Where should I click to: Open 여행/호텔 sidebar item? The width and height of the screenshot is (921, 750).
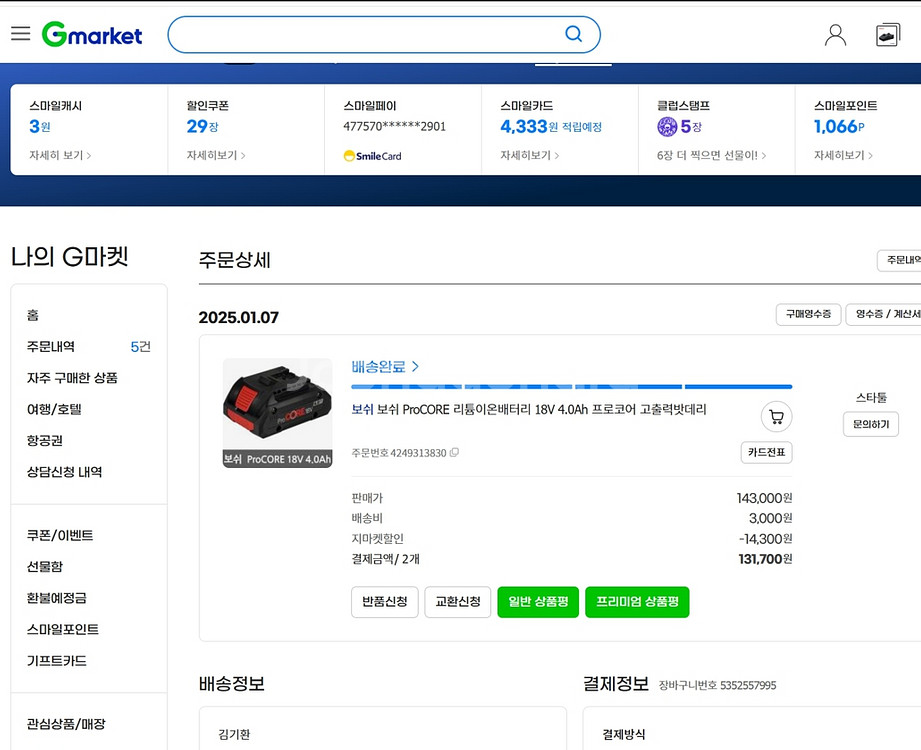tap(53, 409)
